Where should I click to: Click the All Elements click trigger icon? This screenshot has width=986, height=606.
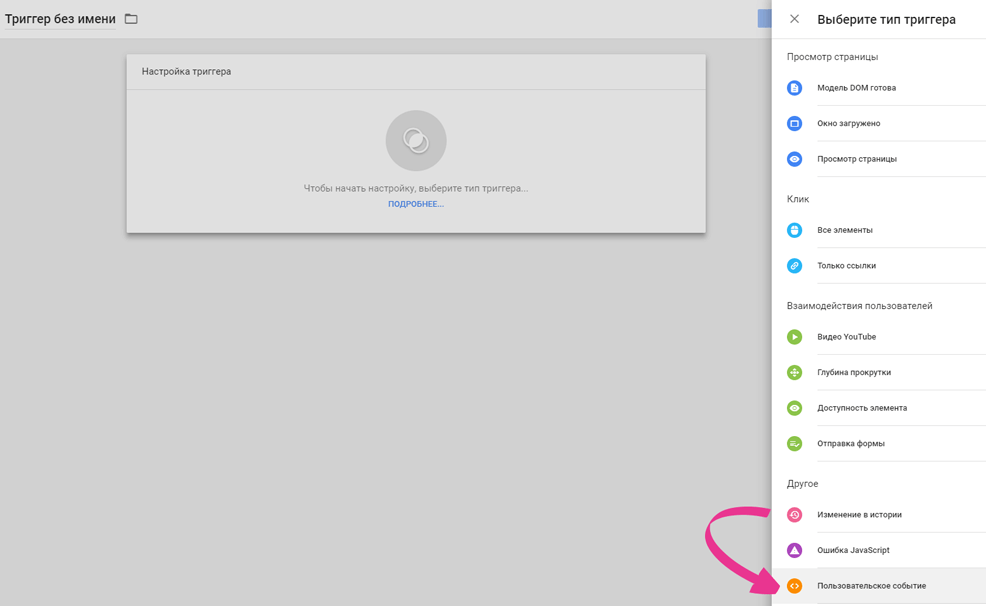pyautogui.click(x=794, y=230)
